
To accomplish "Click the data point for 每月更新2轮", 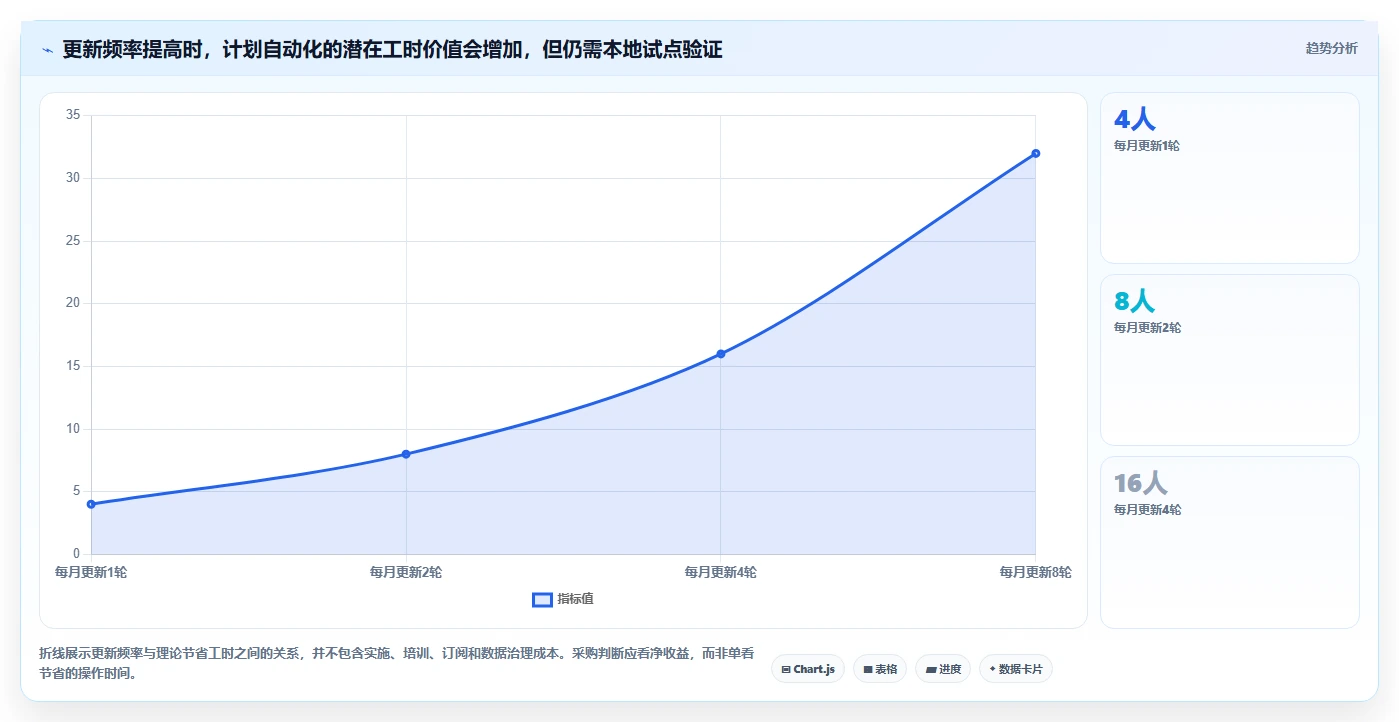I will click(406, 454).
